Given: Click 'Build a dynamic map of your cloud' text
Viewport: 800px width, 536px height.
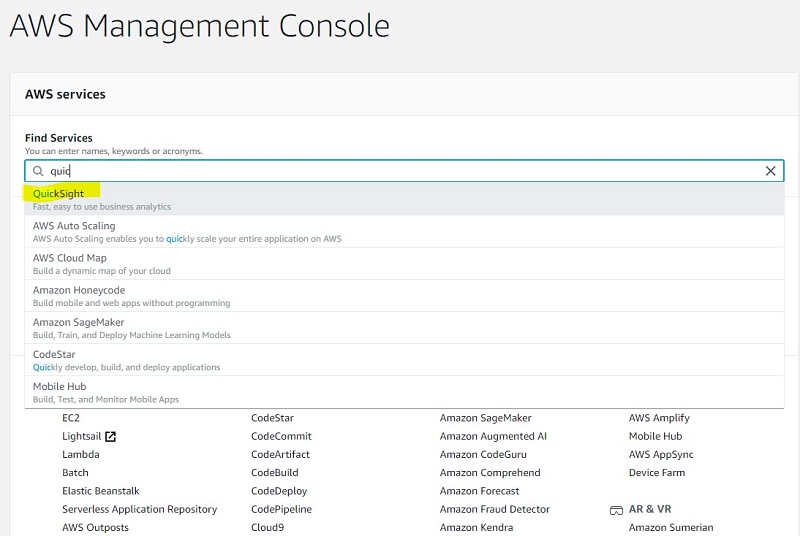Looking at the screenshot, I should point(102,271).
